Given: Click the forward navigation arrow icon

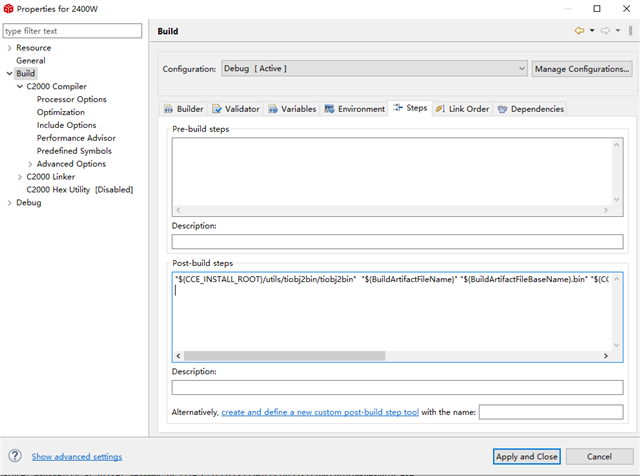Looking at the screenshot, I should (605, 31).
